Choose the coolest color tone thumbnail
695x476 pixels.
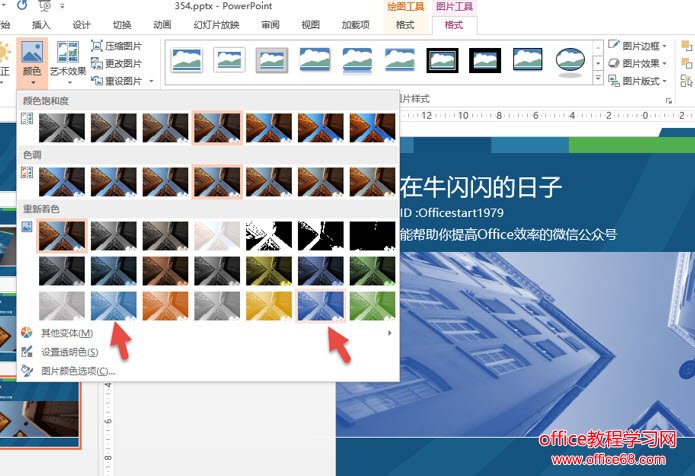click(x=62, y=182)
